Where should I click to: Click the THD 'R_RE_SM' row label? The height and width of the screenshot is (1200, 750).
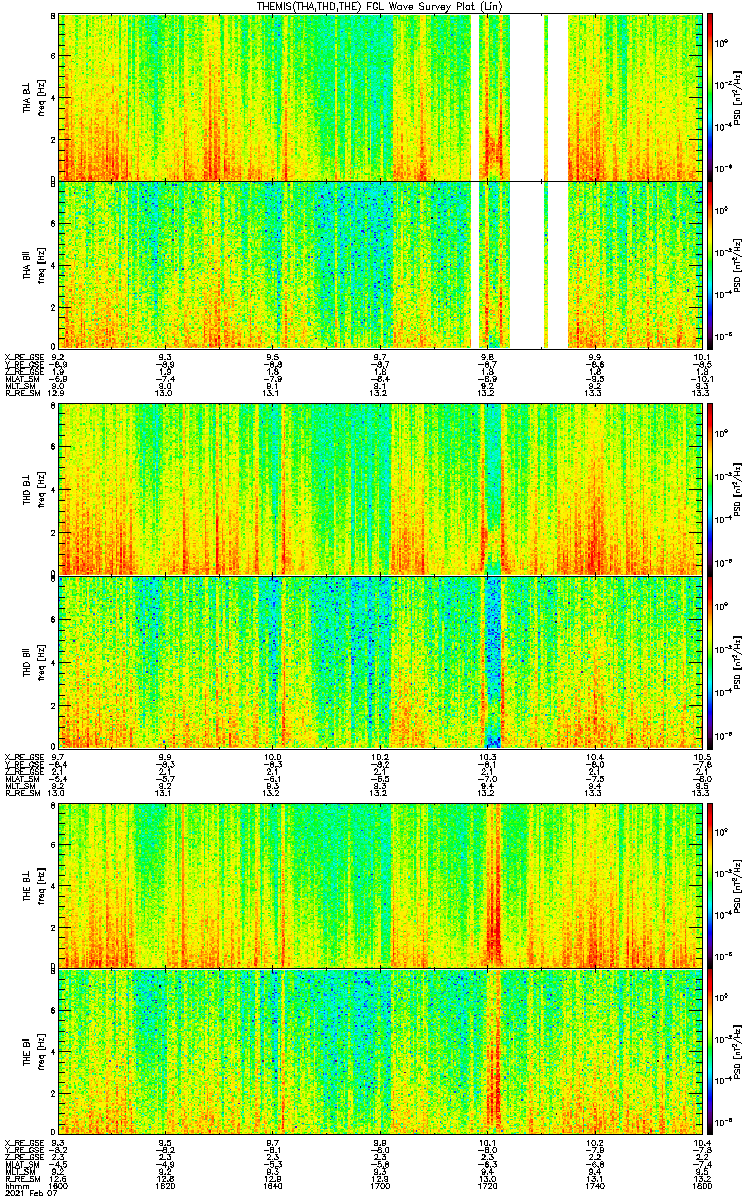(x=21, y=793)
